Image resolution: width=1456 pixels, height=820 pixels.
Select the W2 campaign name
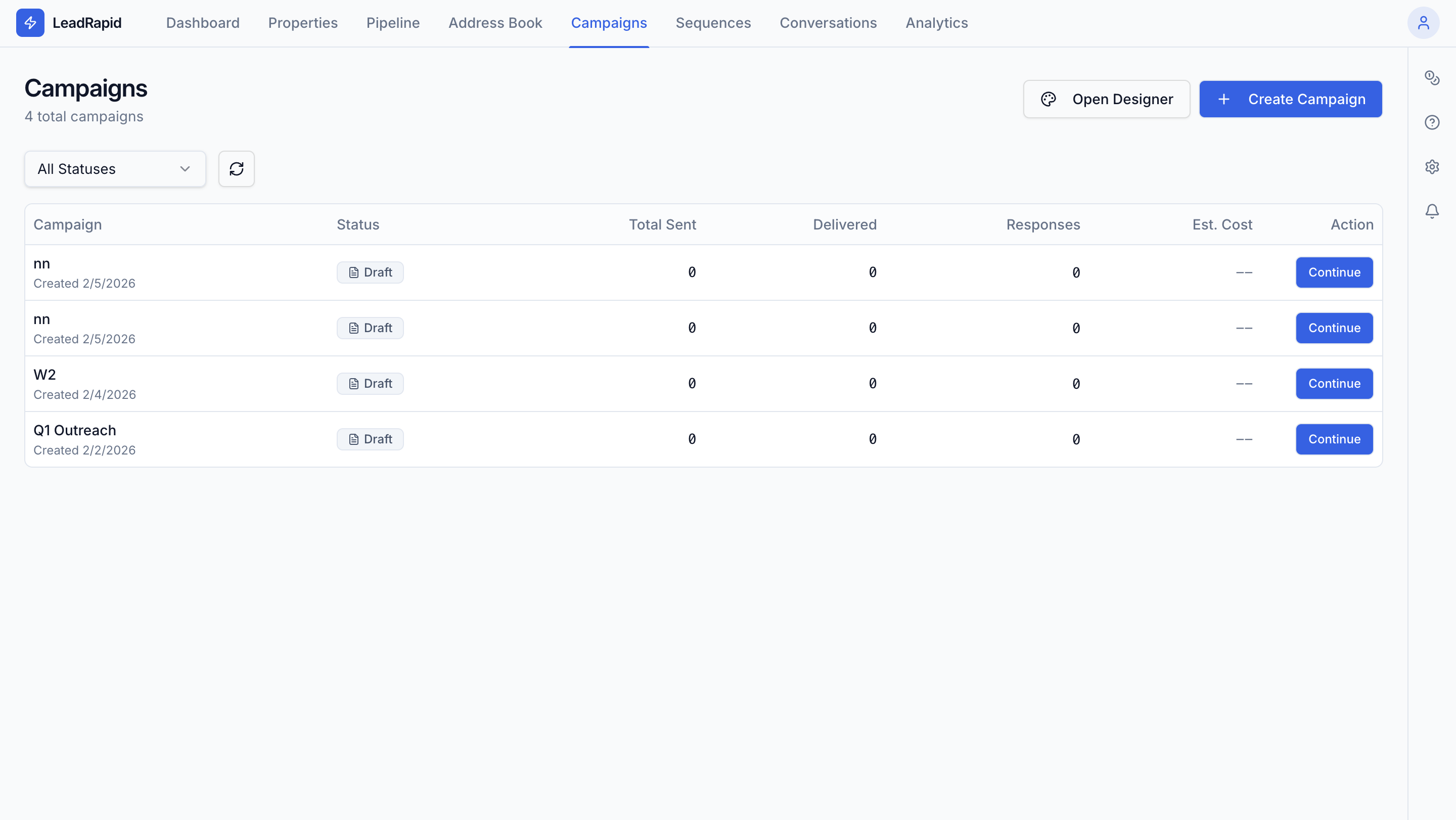click(44, 375)
